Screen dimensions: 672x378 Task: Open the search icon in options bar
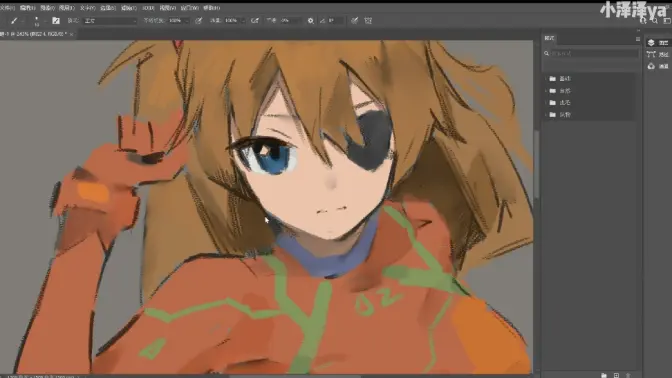click(x=655, y=21)
